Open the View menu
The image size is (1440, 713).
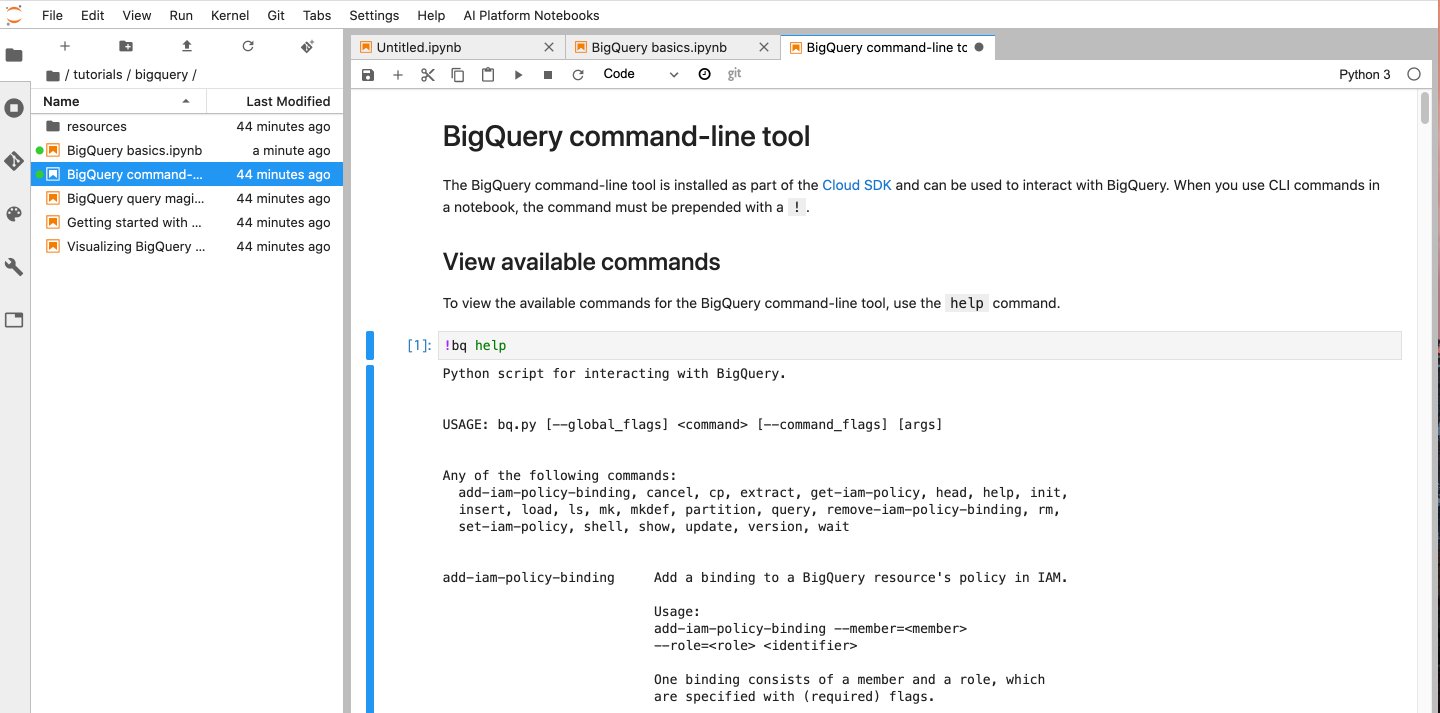click(x=137, y=15)
